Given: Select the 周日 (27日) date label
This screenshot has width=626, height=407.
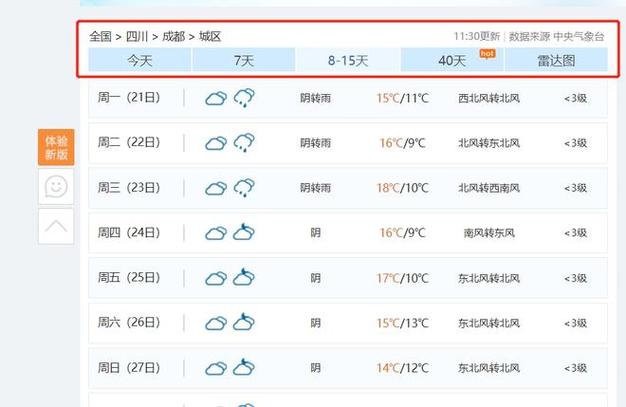Looking at the screenshot, I should click(129, 367).
